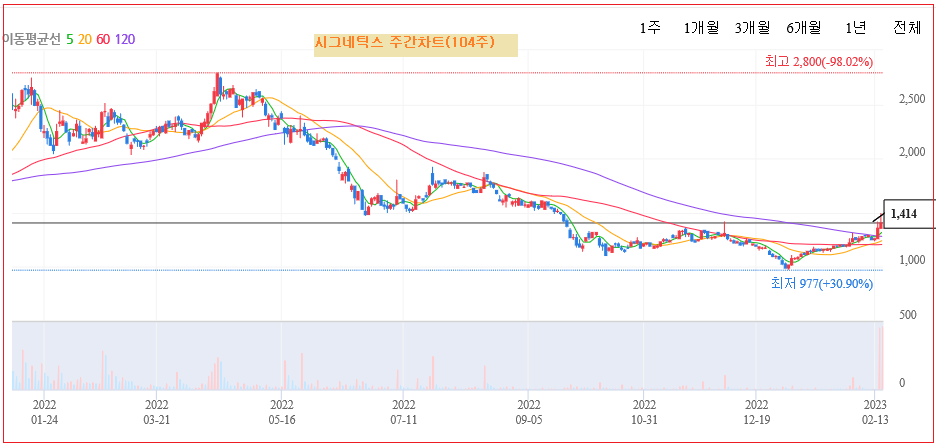Toggle the 5-period moving average
The height and width of the screenshot is (446, 936).
[70, 39]
